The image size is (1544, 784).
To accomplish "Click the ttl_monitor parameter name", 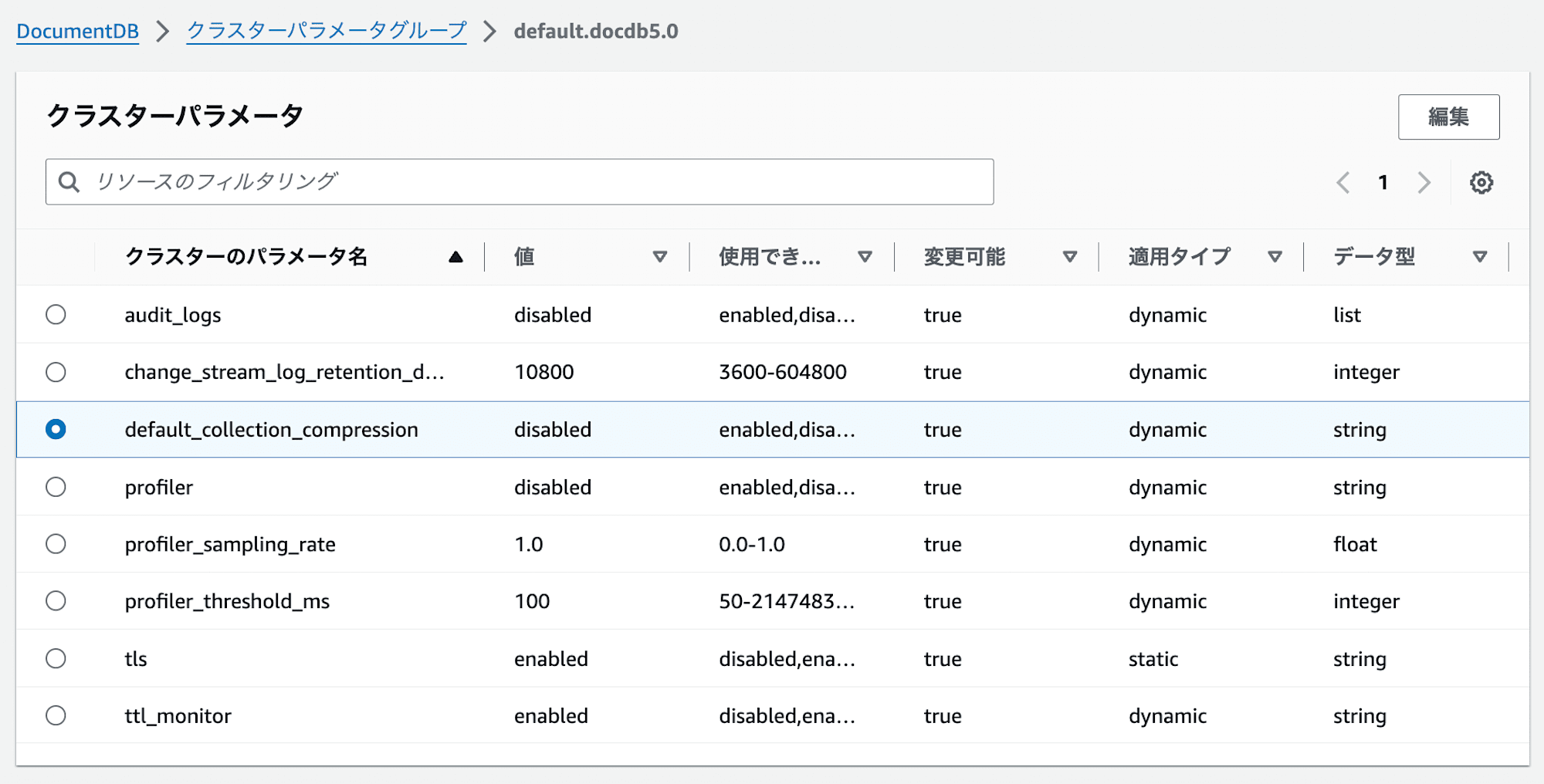I will pyautogui.click(x=178, y=716).
